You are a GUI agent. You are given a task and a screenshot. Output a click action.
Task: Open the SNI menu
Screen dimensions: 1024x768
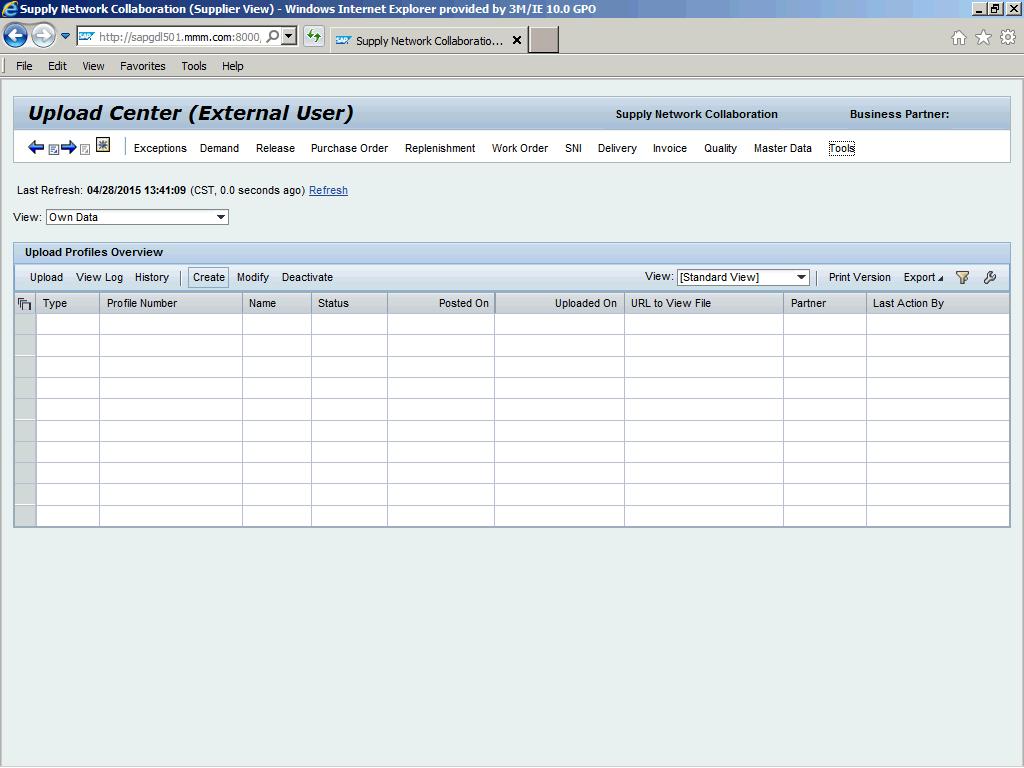coord(573,148)
